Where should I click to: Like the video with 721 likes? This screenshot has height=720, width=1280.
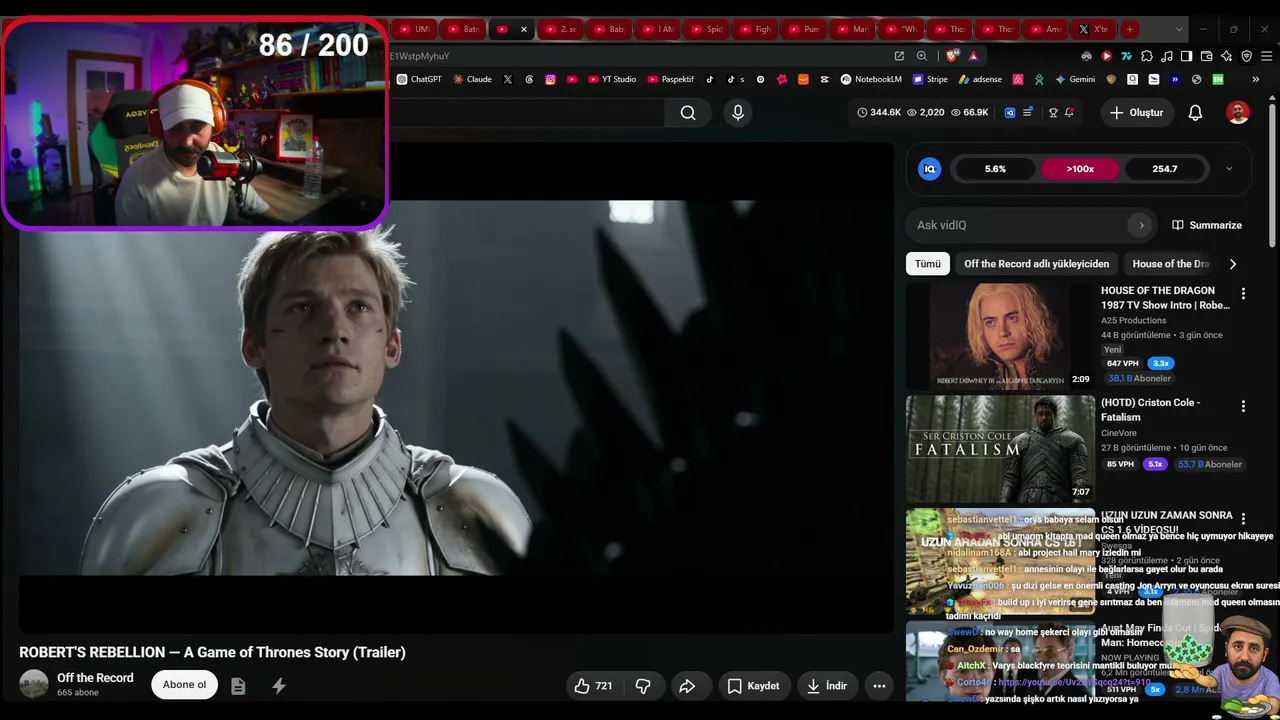tap(593, 686)
